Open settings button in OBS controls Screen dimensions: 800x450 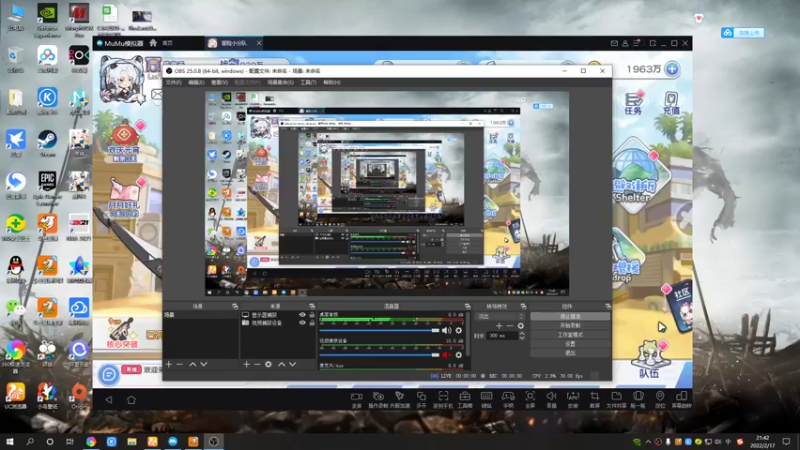570,344
